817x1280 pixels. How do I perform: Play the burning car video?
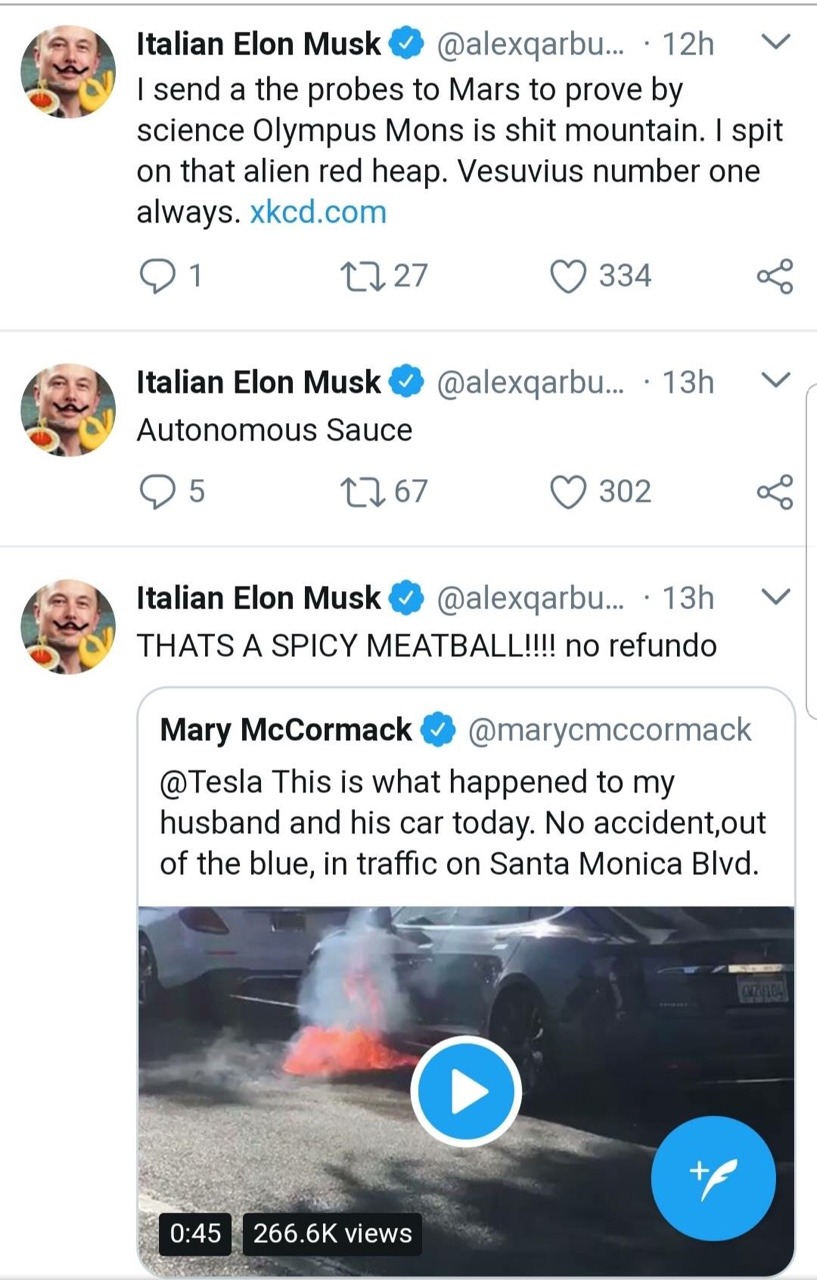[466, 1092]
